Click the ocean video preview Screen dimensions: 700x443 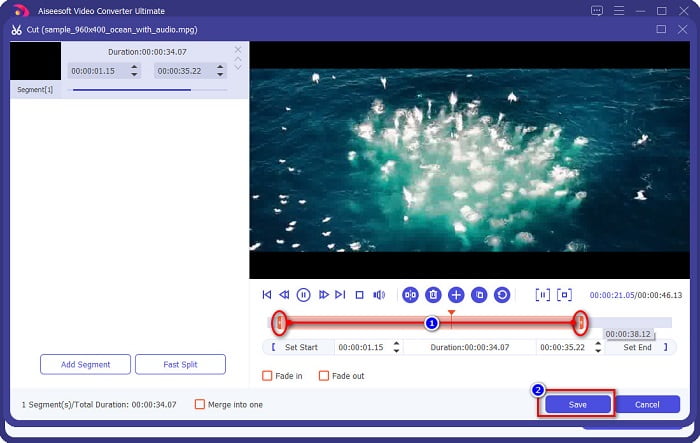470,160
